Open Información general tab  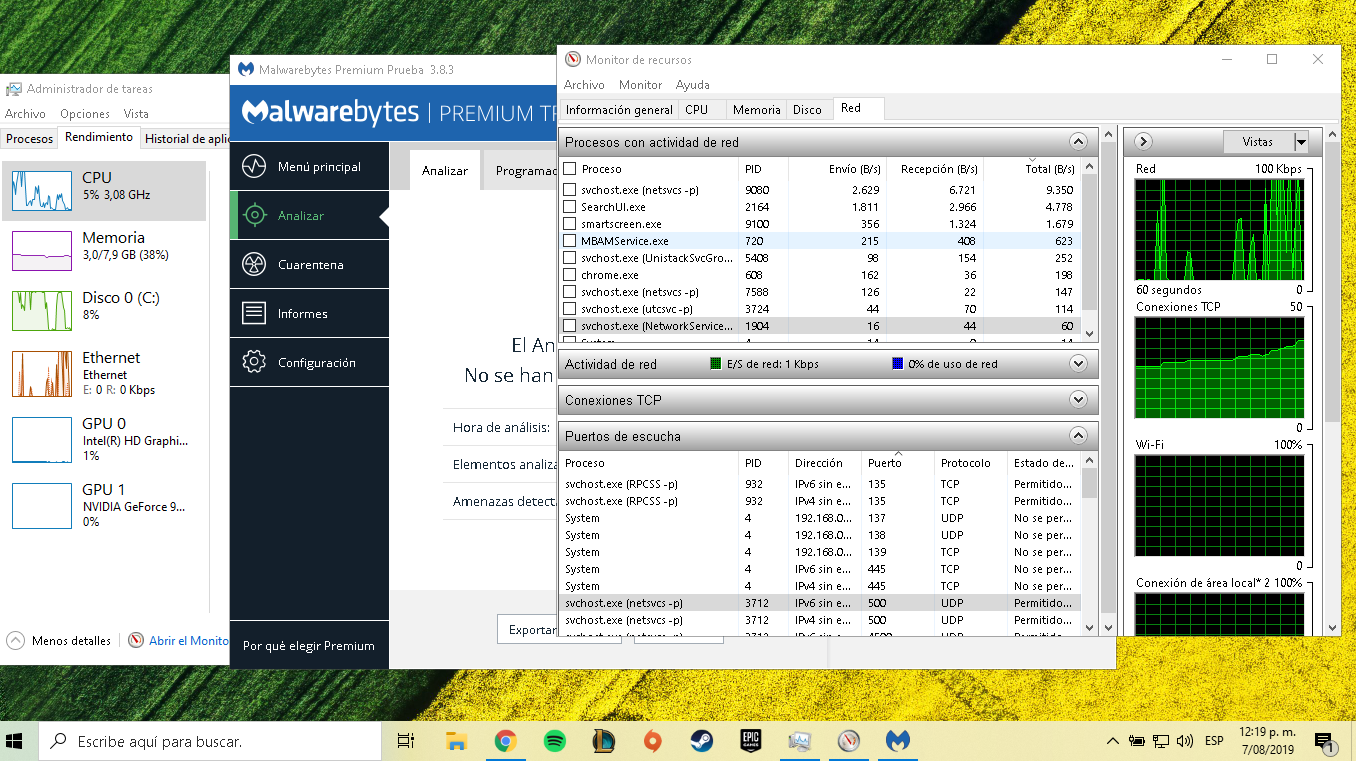point(619,110)
